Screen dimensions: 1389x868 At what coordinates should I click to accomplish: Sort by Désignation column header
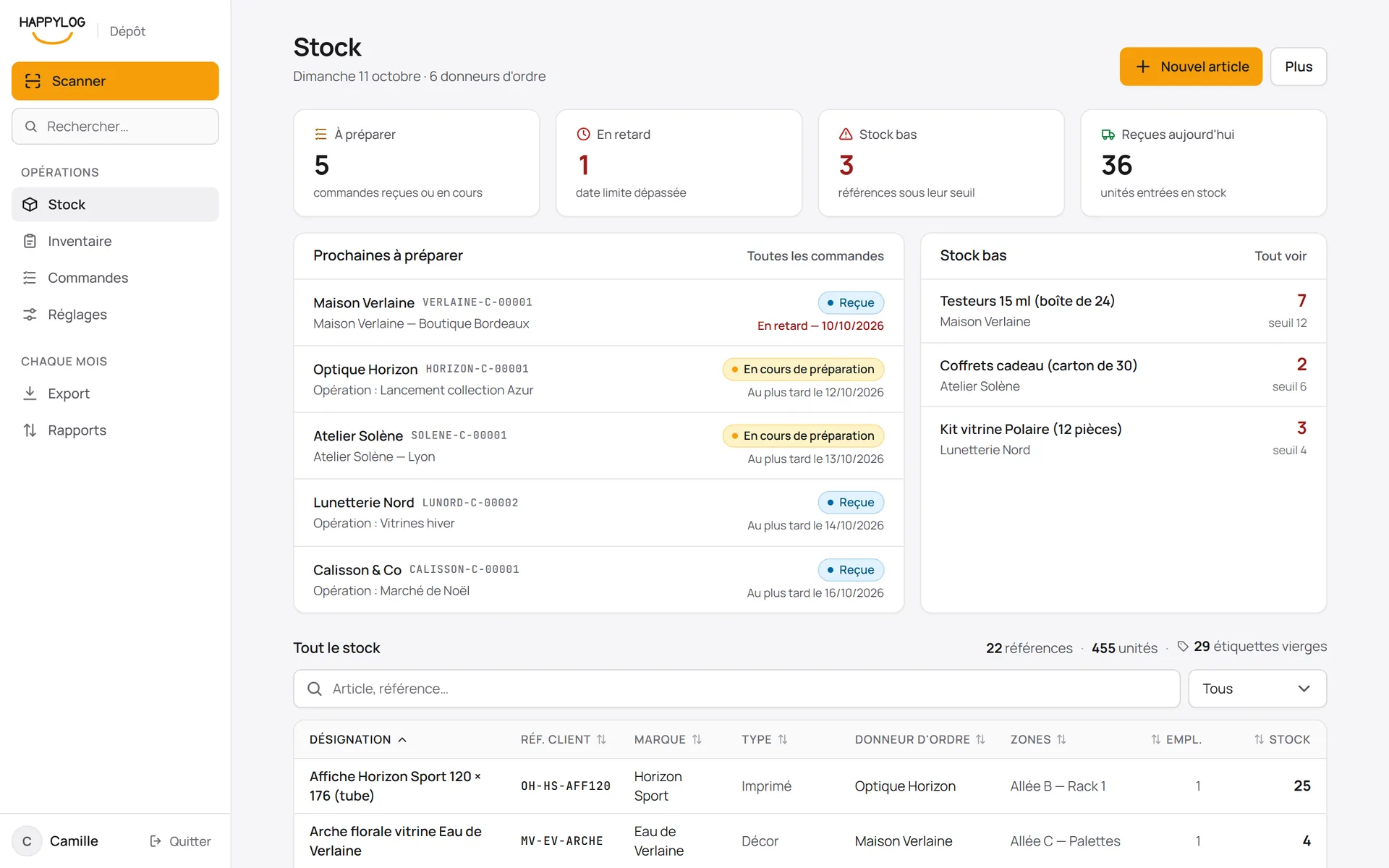tap(358, 739)
